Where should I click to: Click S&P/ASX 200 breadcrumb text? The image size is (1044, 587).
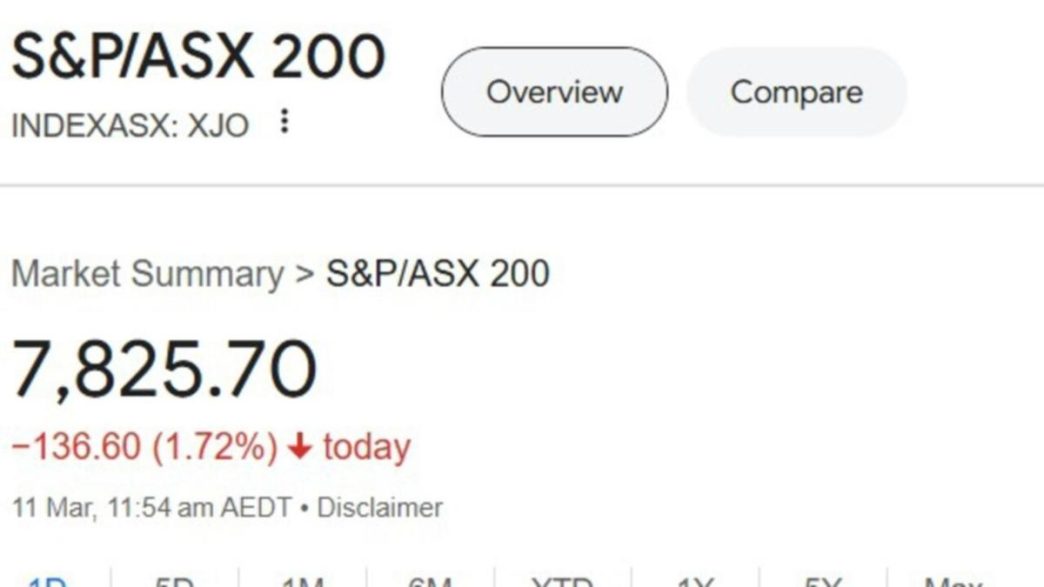[x=437, y=273]
